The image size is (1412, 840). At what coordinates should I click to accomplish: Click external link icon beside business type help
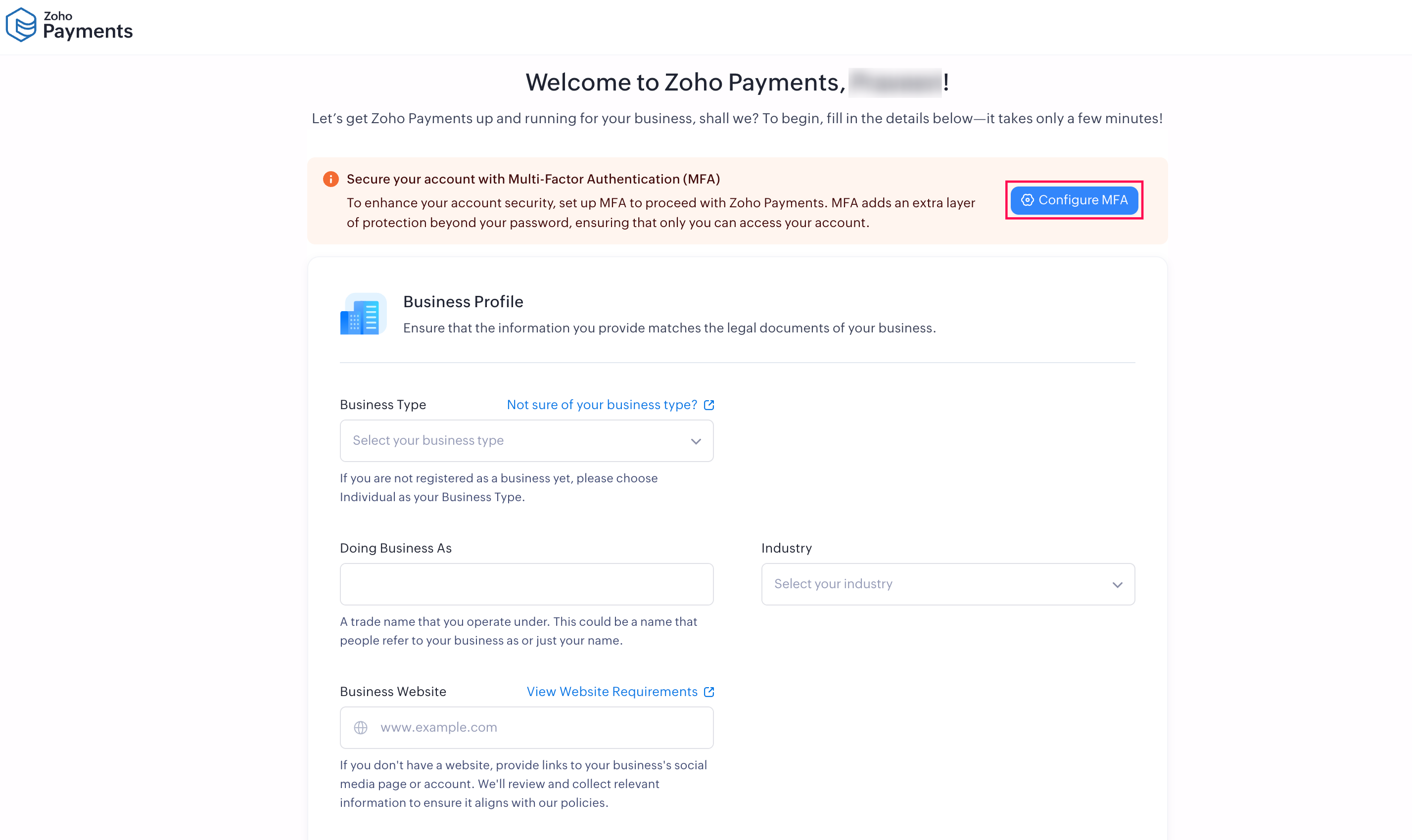point(708,405)
